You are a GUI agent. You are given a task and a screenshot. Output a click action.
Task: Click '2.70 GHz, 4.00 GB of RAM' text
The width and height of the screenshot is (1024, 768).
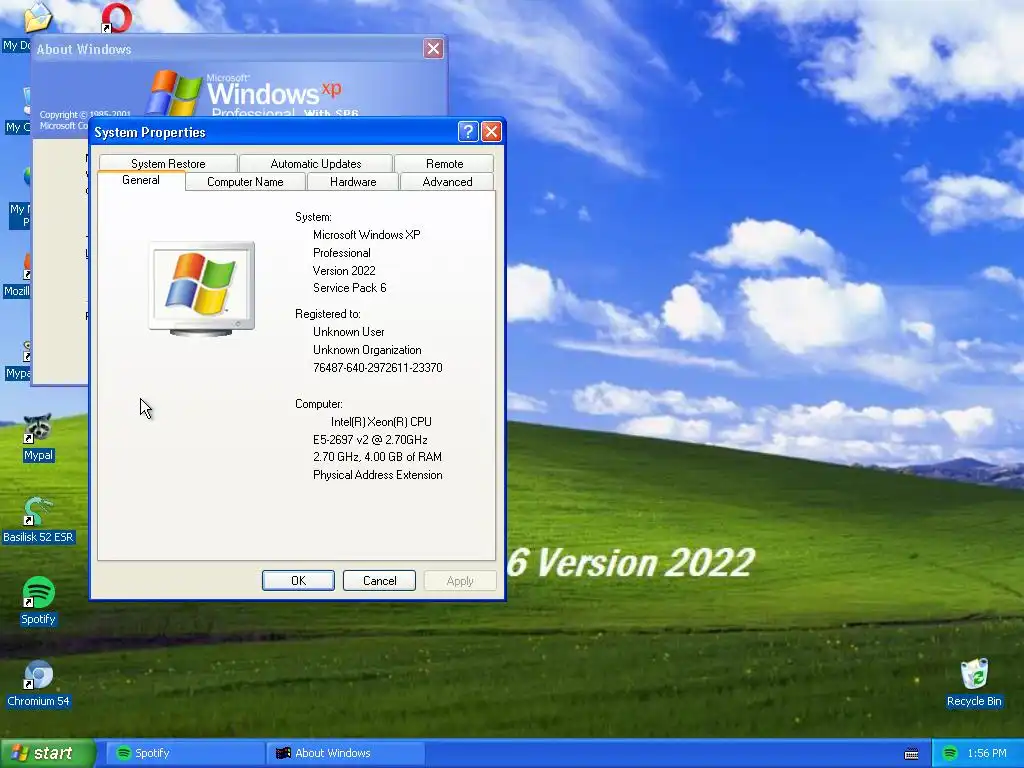[x=377, y=457]
